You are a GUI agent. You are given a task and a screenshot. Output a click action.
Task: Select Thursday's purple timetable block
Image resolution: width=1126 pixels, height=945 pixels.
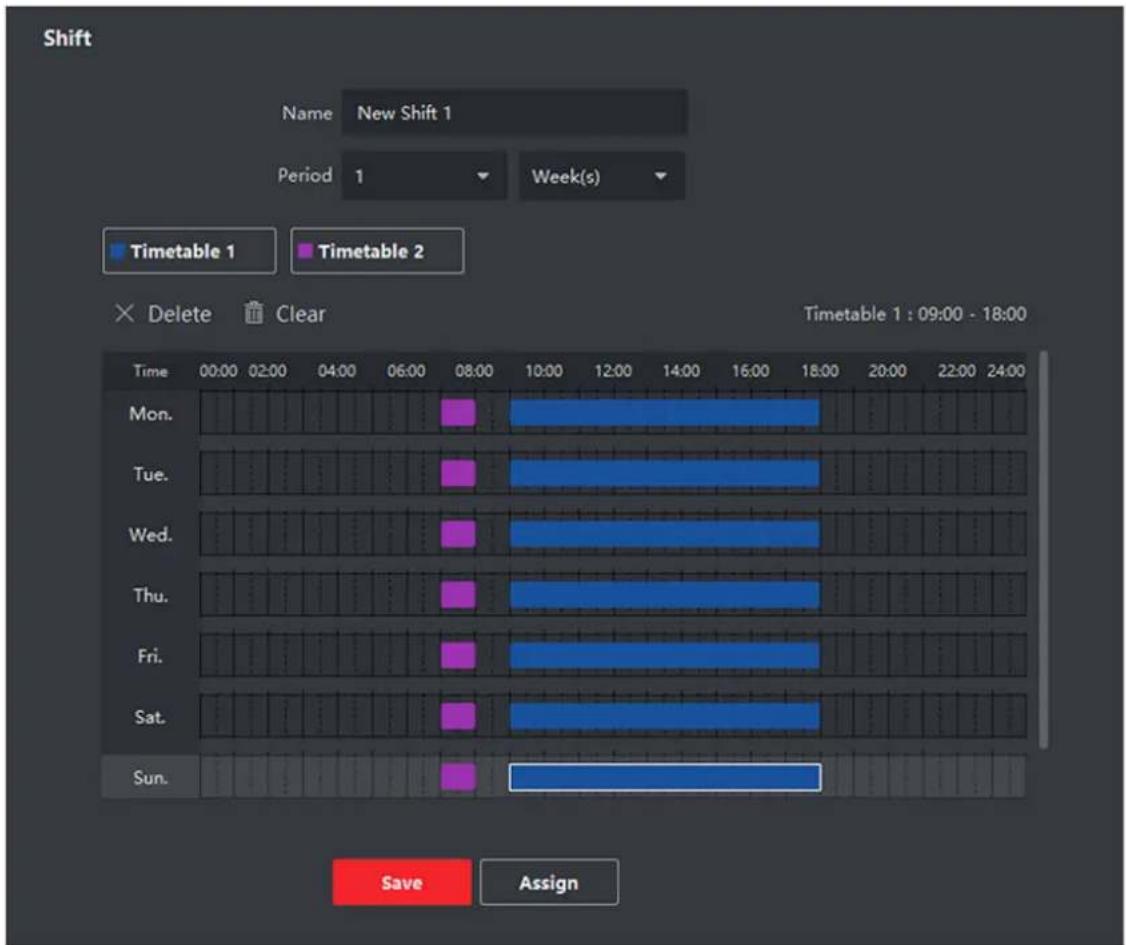(x=458, y=595)
